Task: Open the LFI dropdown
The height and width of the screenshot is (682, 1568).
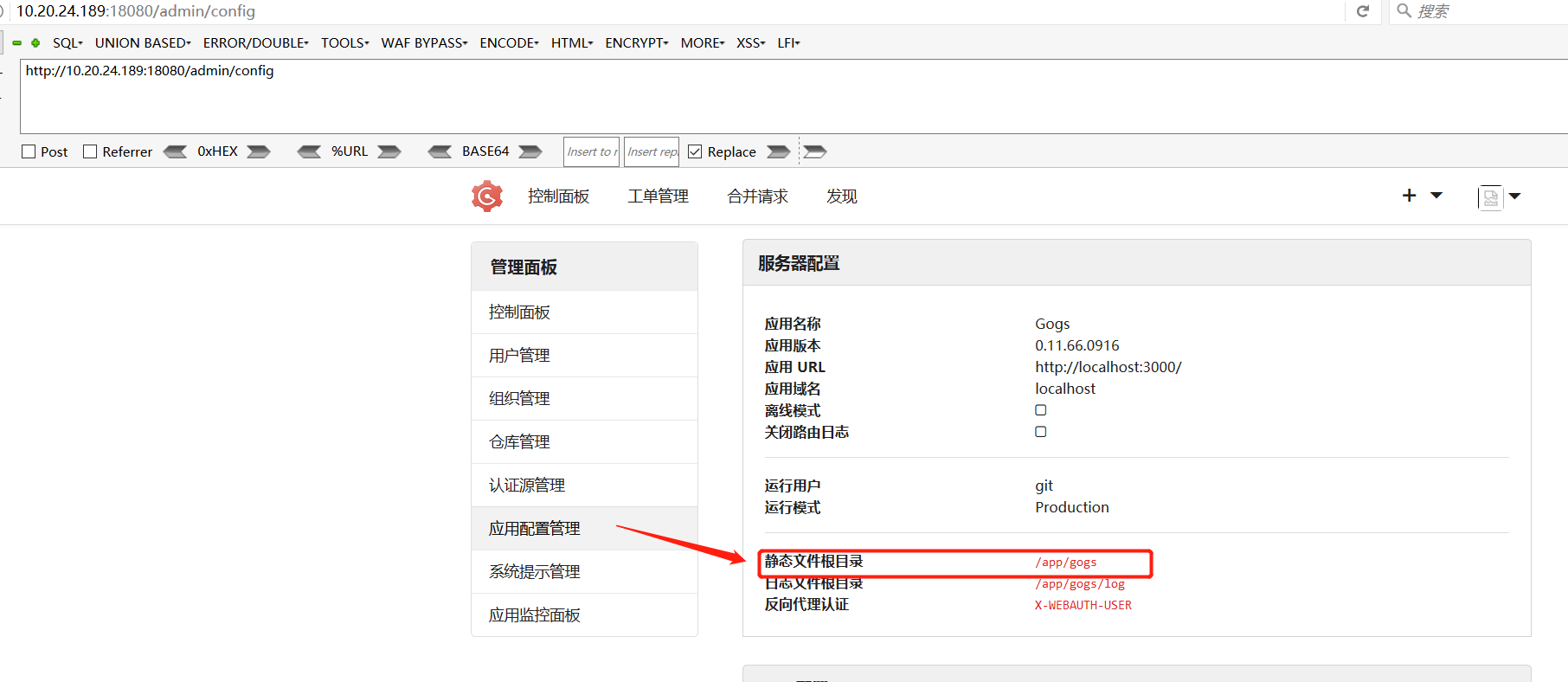Action: [x=788, y=42]
